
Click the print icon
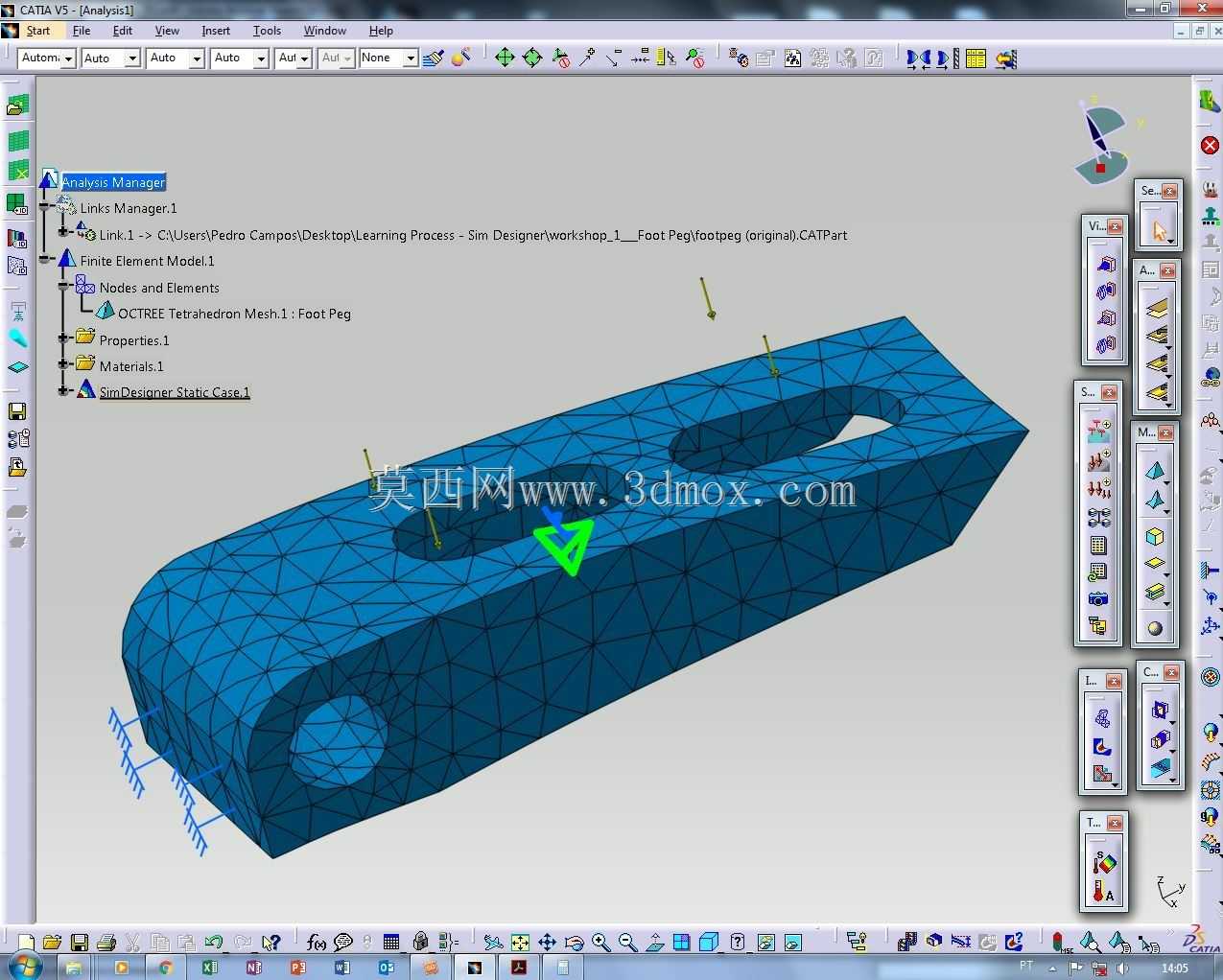tap(106, 943)
